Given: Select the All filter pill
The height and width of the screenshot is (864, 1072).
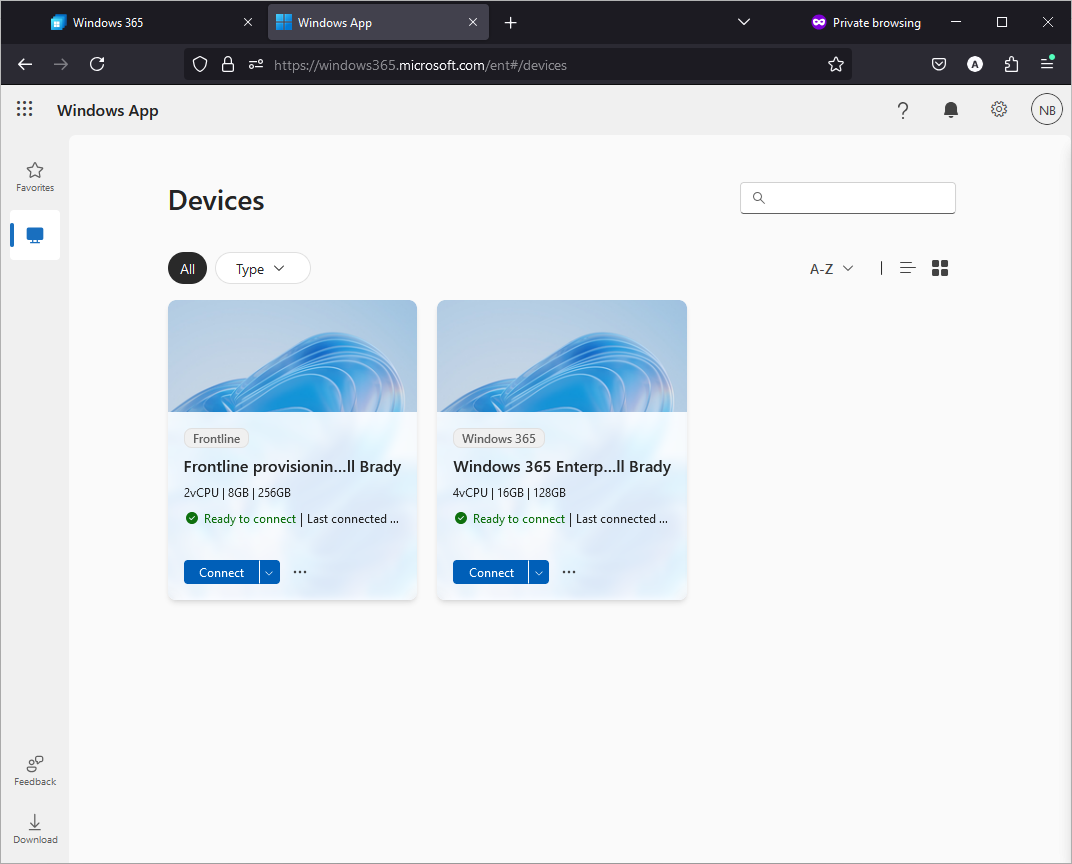Looking at the screenshot, I should pyautogui.click(x=187, y=269).
